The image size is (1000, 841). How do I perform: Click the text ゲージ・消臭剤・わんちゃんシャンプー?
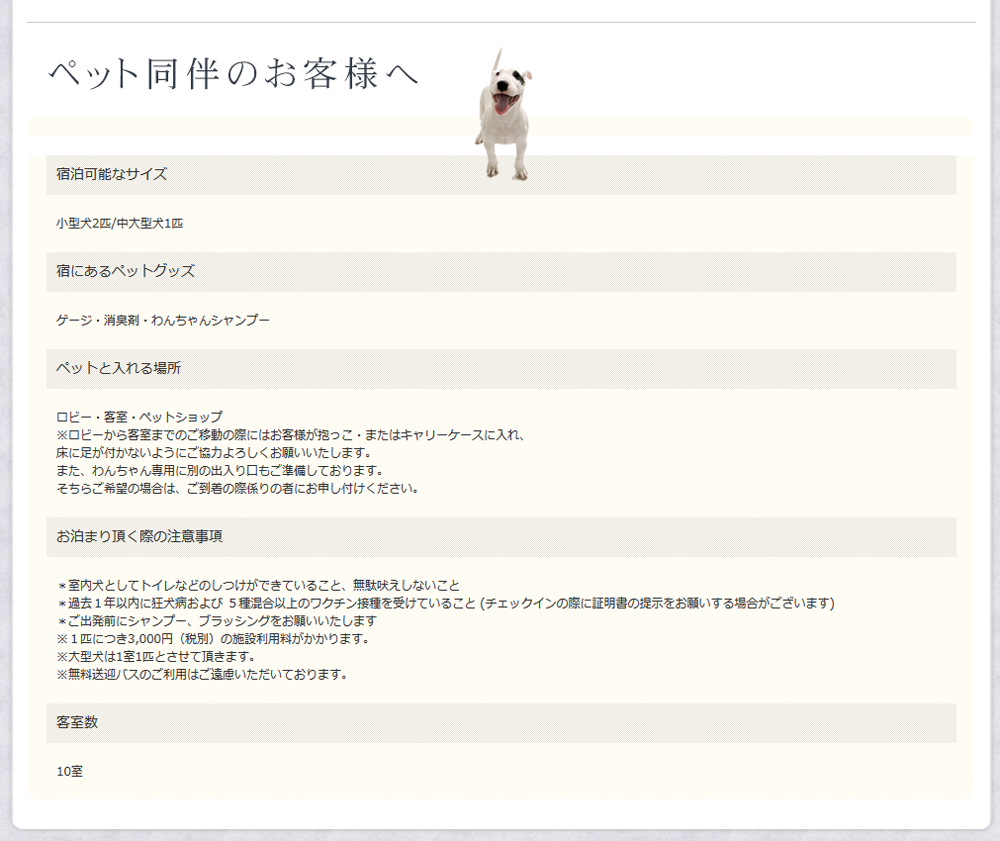tap(163, 320)
